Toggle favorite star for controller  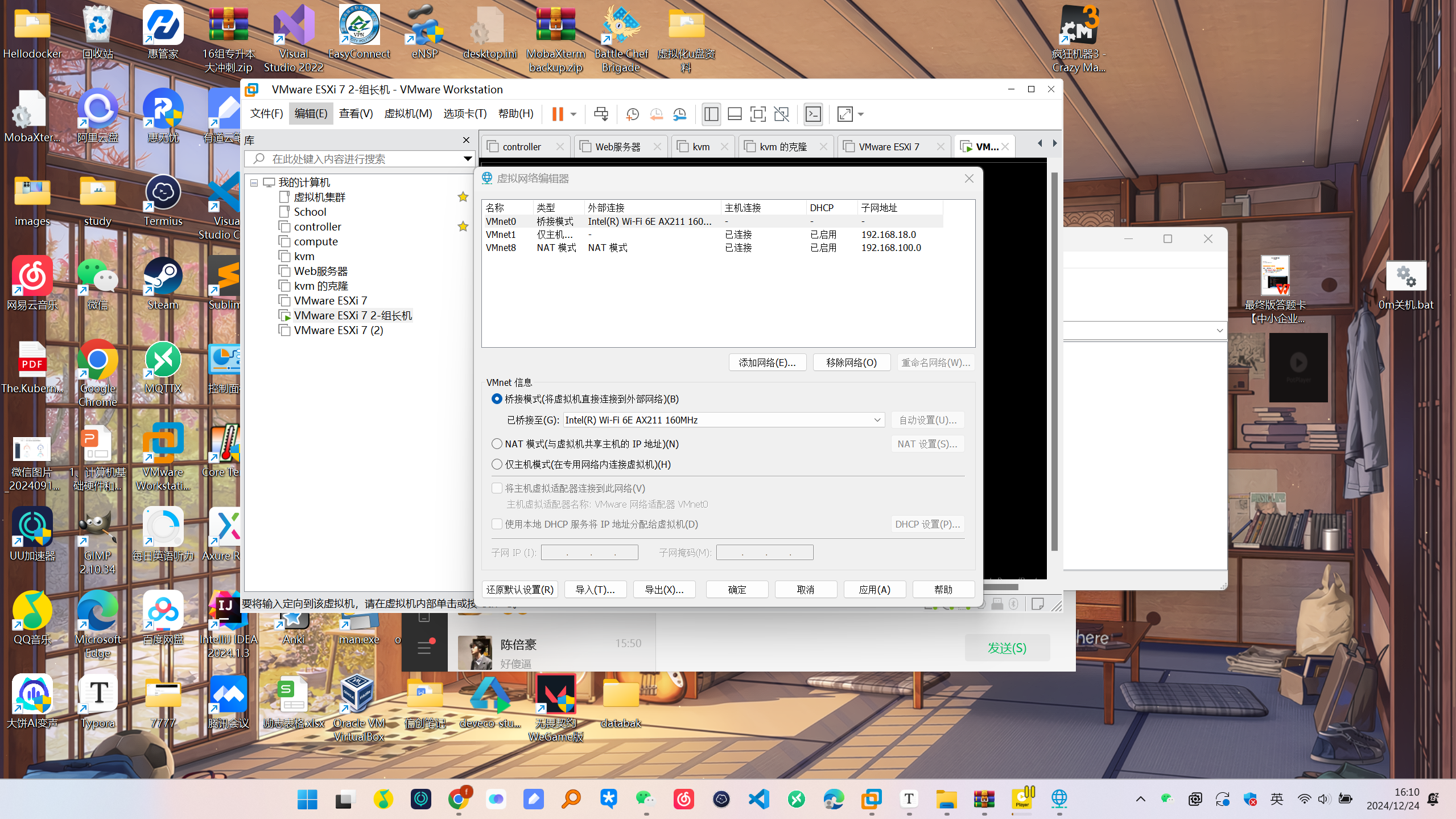463,227
